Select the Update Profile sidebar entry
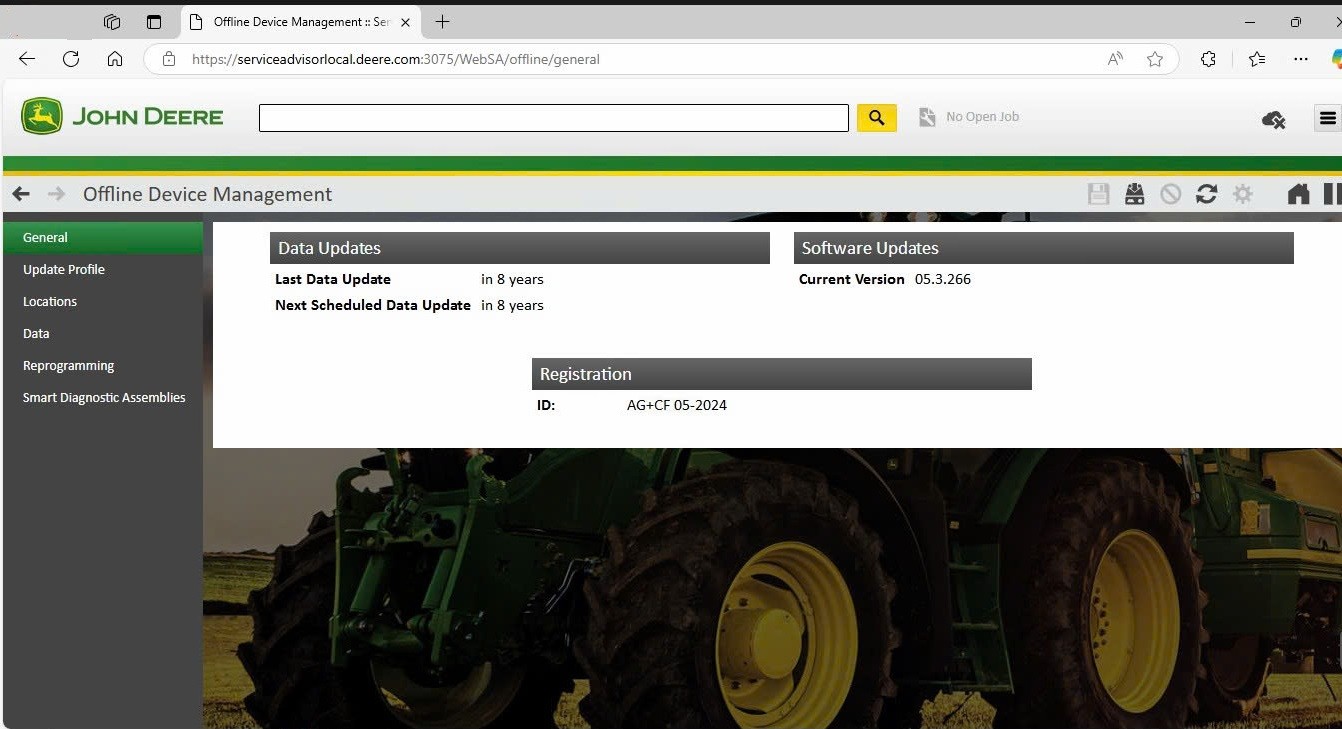 (x=63, y=269)
